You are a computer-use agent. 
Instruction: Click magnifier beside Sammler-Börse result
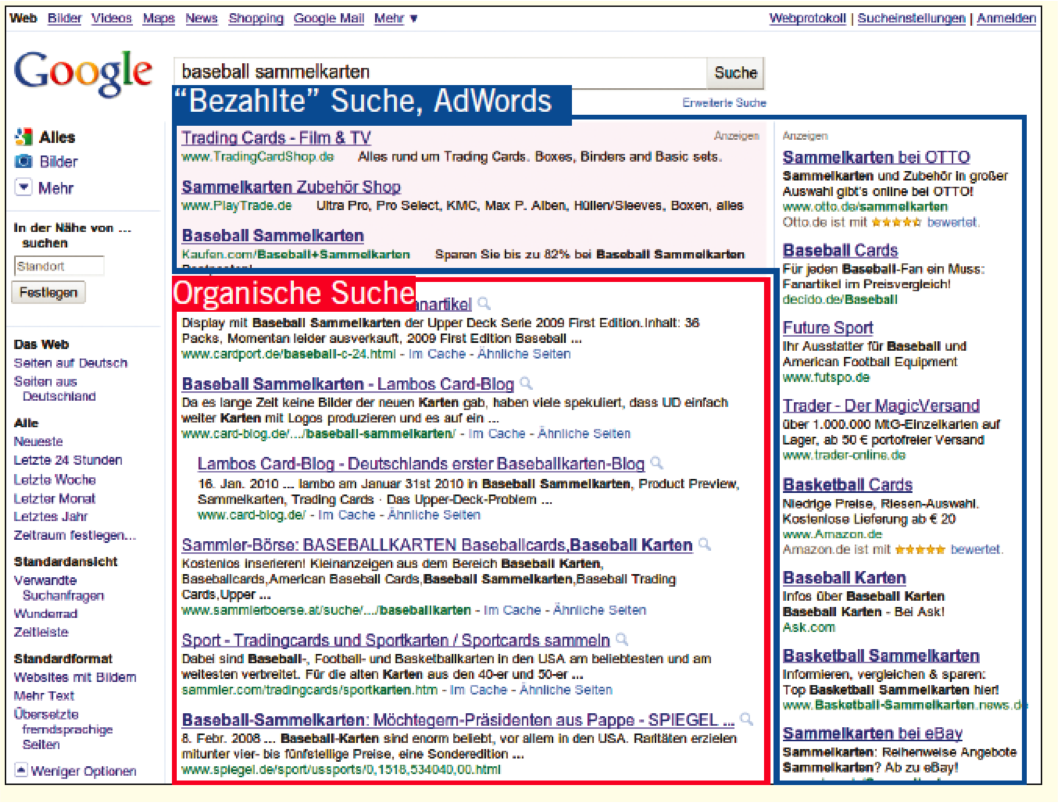[704, 544]
